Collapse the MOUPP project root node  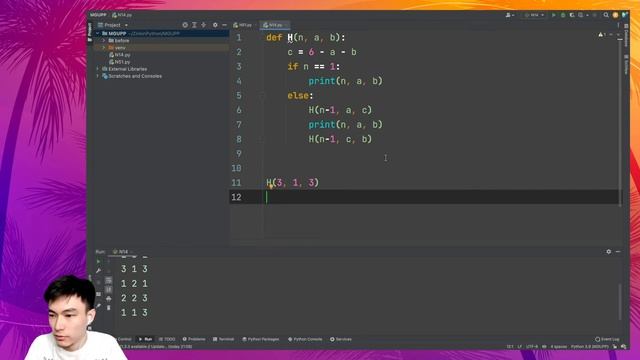(x=98, y=33)
